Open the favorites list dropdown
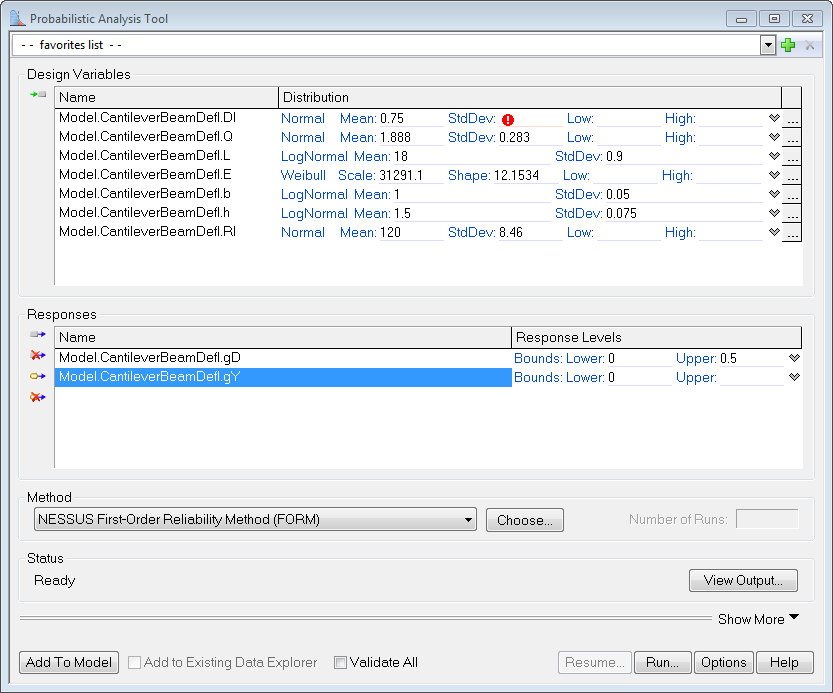This screenshot has width=833, height=693. pyautogui.click(x=768, y=45)
